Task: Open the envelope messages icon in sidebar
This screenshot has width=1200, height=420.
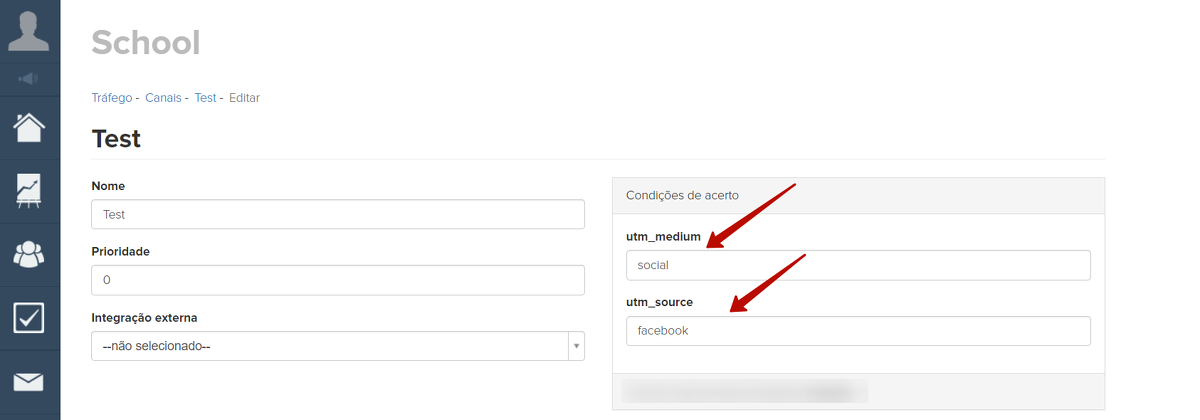Action: click(x=29, y=381)
